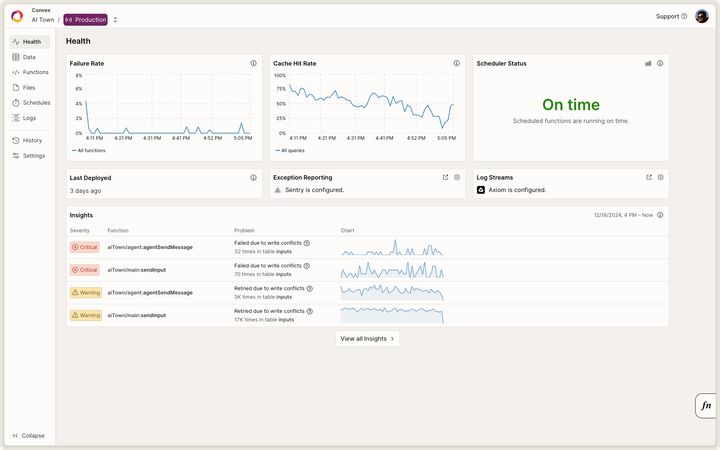720x450 pixels.
Task: Open critical agentSendMessage insight row
Action: coord(367,248)
